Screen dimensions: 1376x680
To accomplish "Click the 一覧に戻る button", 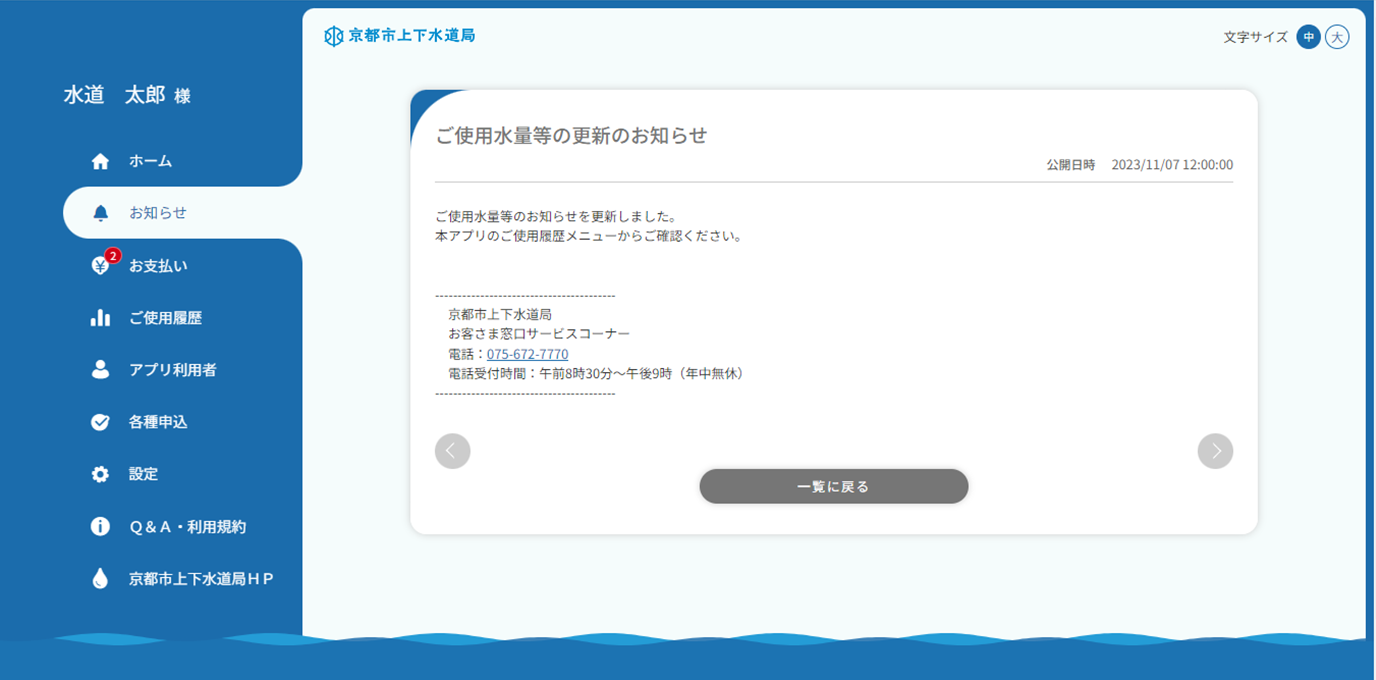I will point(833,486).
